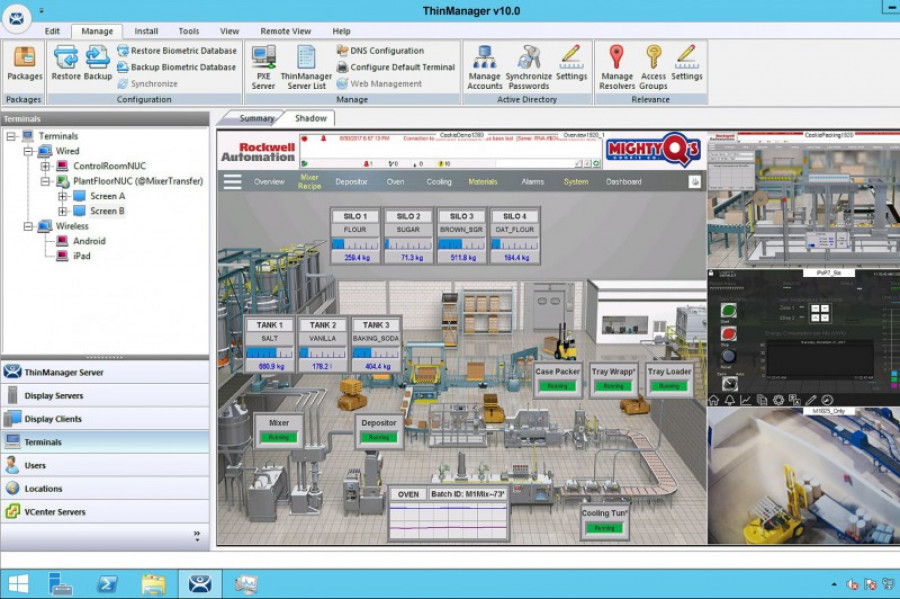Click the green start button in shadow view
The image size is (900, 599).
click(x=728, y=310)
